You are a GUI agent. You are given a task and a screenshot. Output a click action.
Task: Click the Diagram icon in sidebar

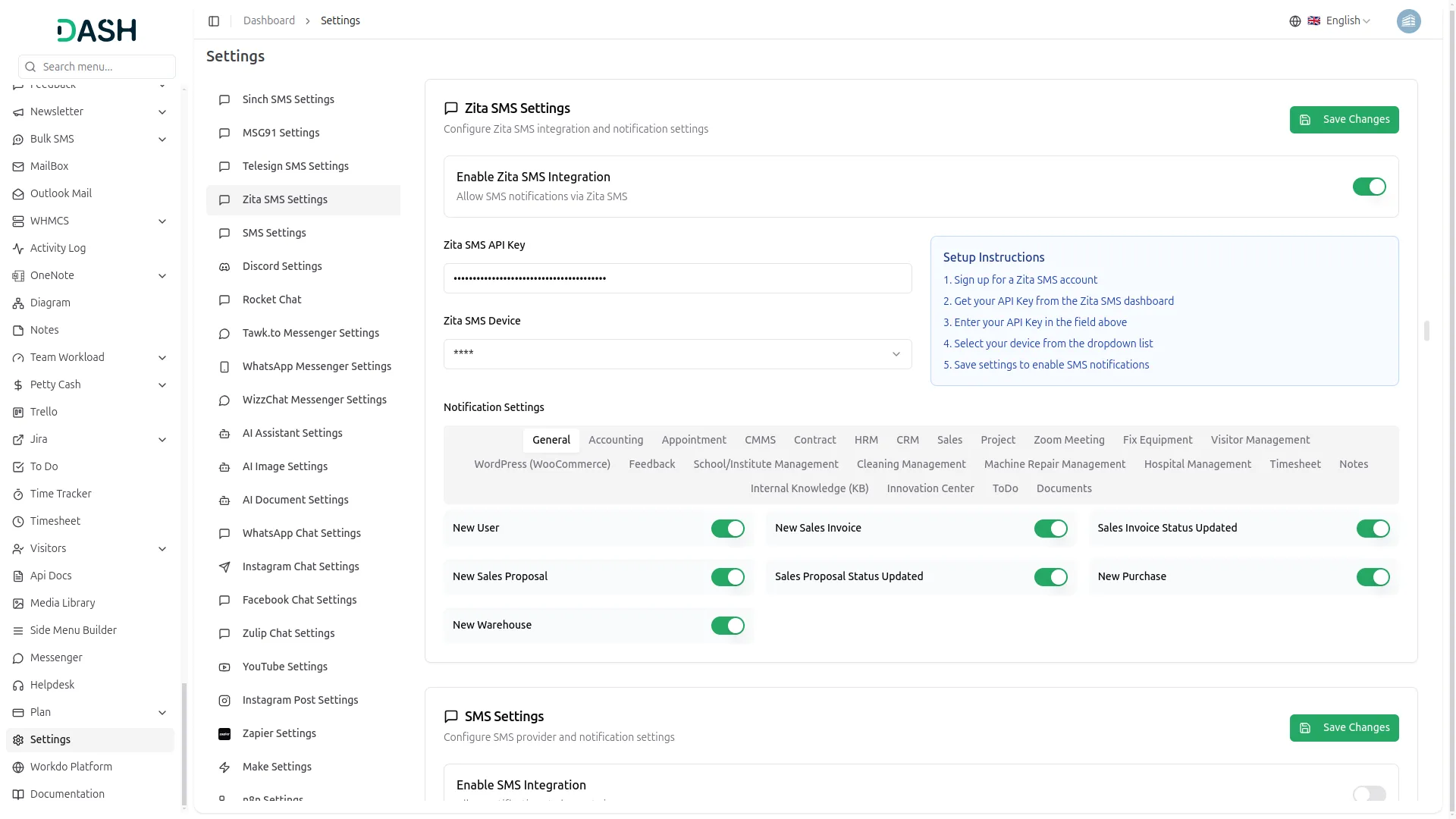tap(18, 303)
